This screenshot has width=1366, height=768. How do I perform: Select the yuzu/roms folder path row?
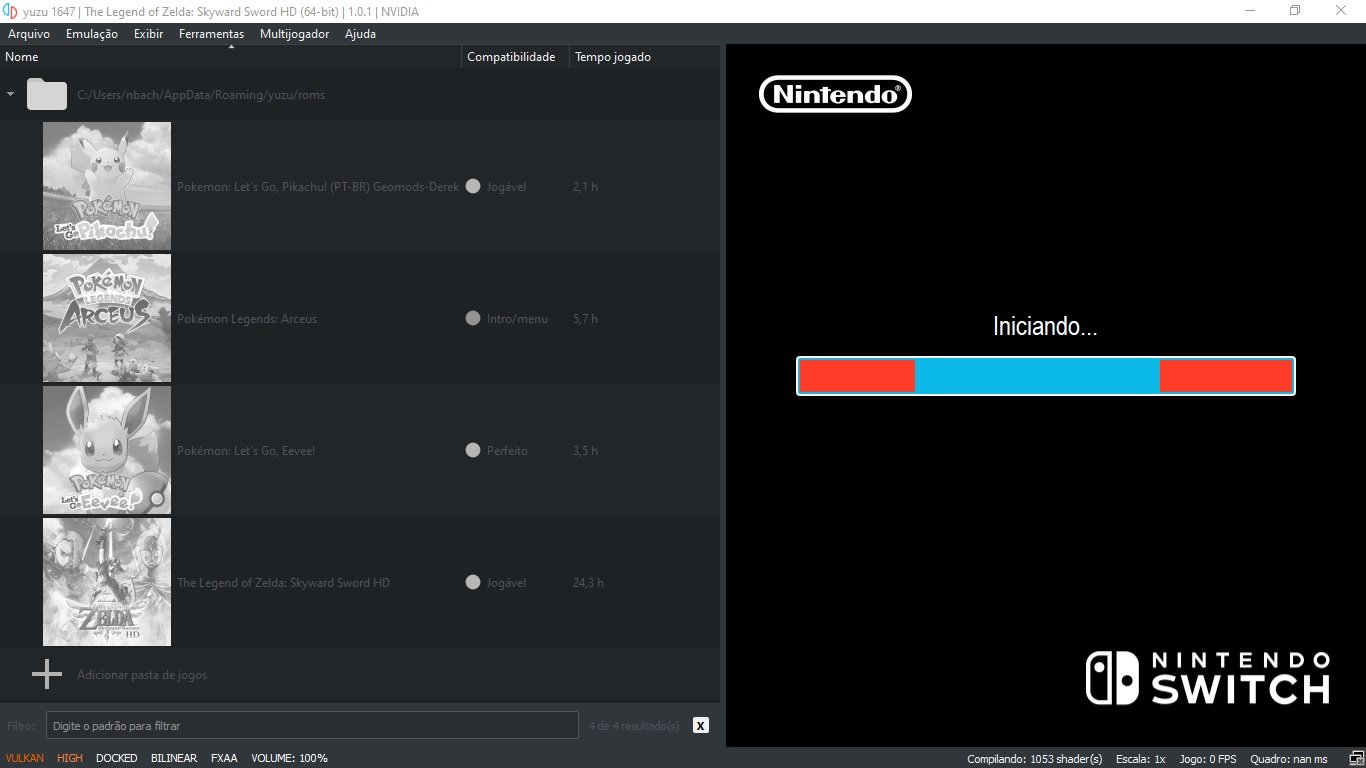[x=360, y=95]
